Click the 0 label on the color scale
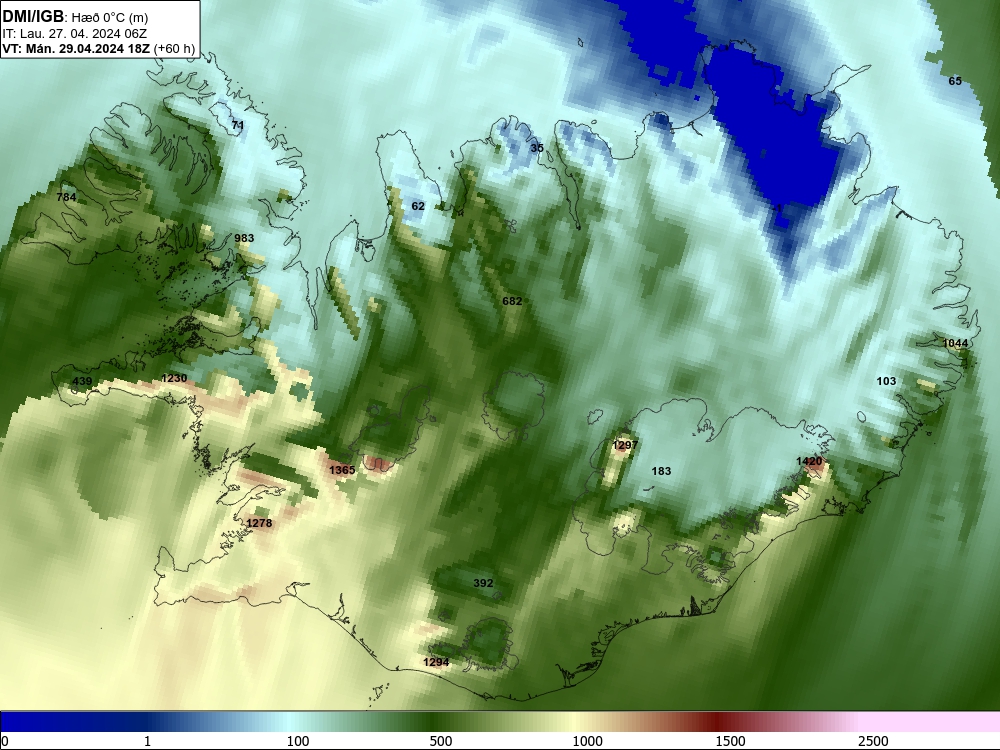This screenshot has height=750, width=1000. [x=5, y=741]
